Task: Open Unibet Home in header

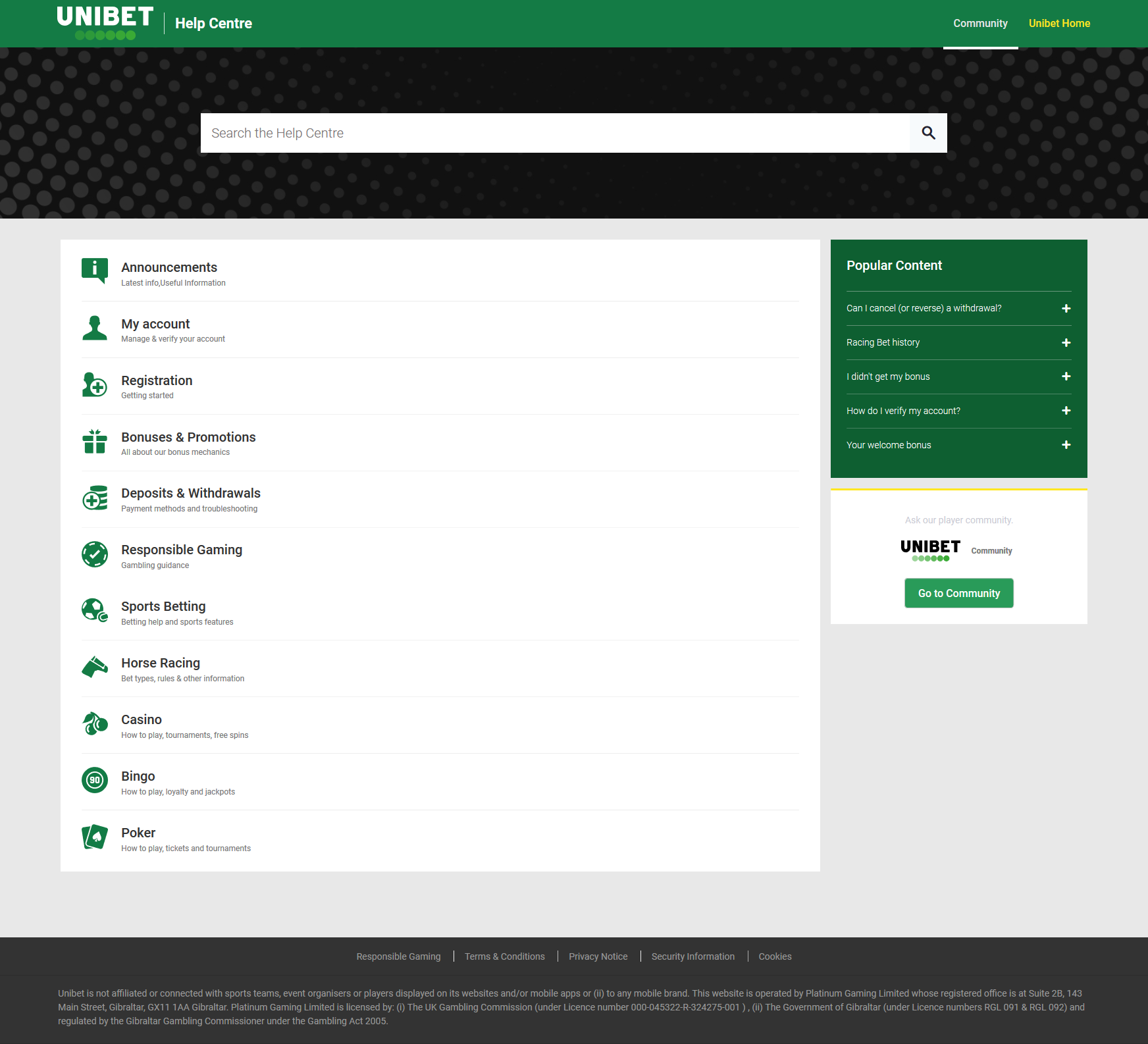Action: pos(1059,24)
